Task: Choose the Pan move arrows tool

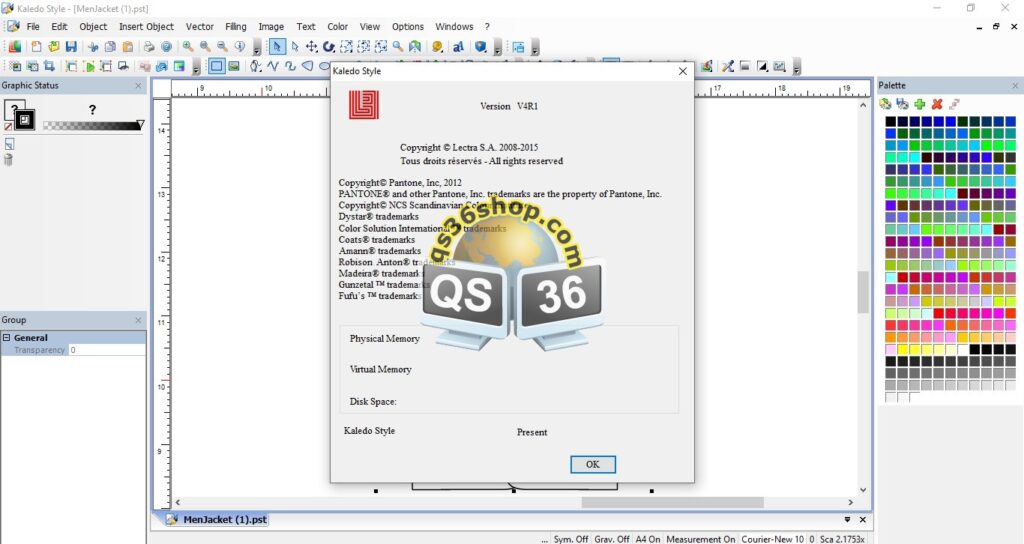Action: point(312,47)
